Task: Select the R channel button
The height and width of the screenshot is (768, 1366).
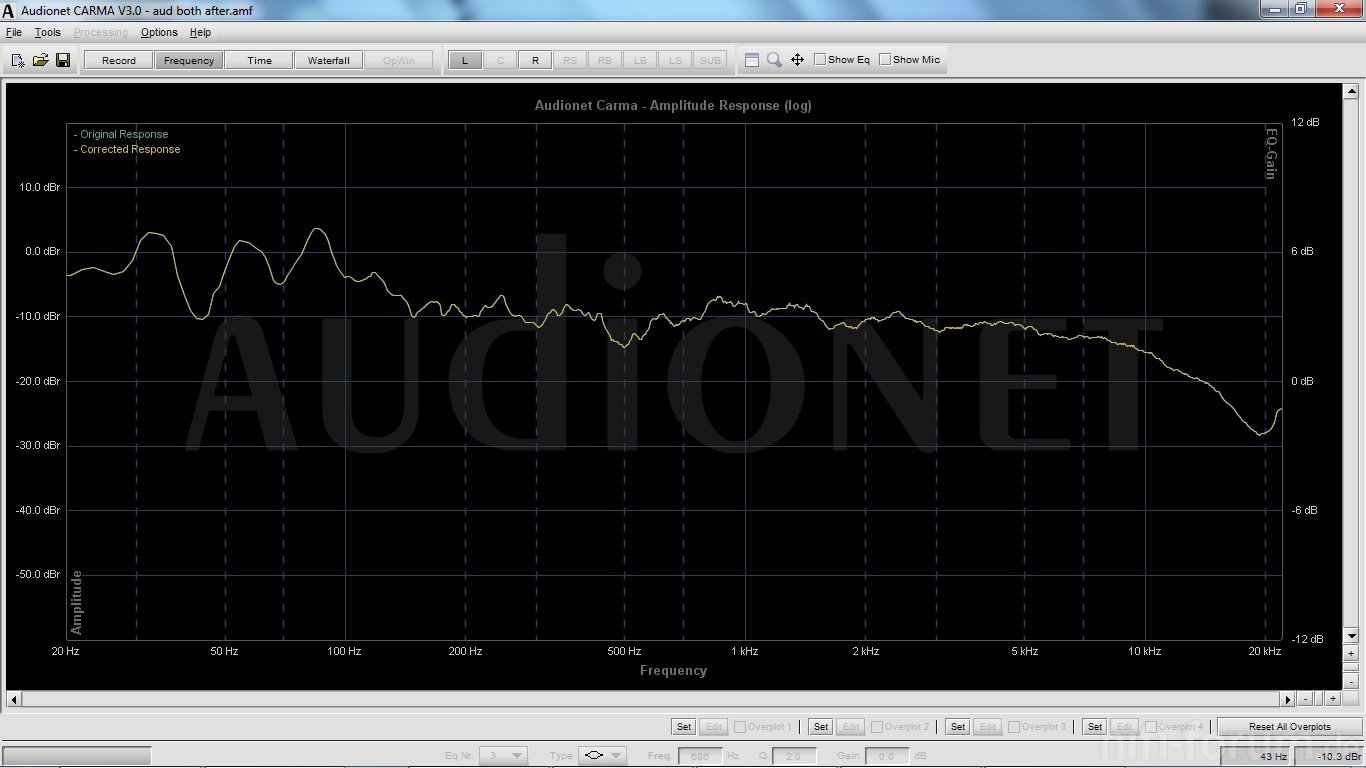Action: [x=535, y=60]
